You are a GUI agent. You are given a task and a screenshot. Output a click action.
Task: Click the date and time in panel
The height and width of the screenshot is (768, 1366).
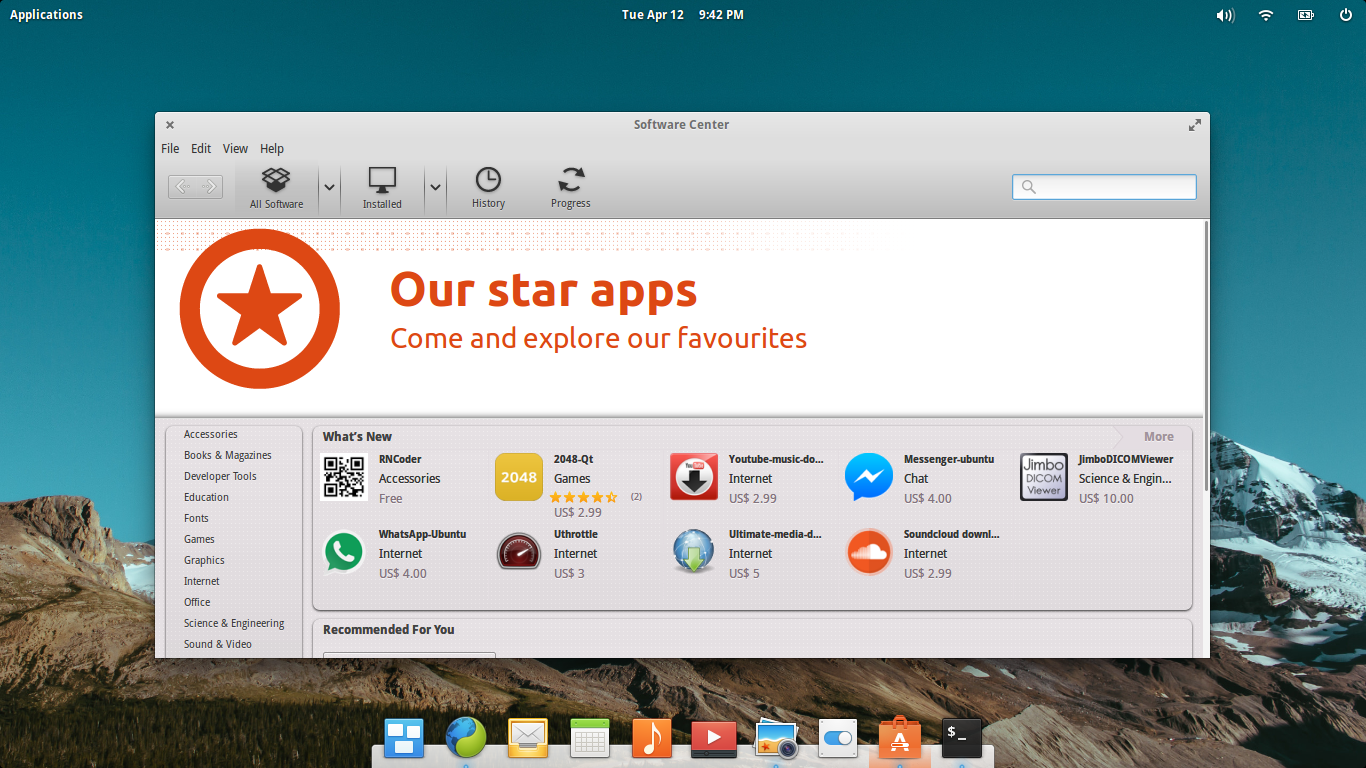pyautogui.click(x=683, y=14)
